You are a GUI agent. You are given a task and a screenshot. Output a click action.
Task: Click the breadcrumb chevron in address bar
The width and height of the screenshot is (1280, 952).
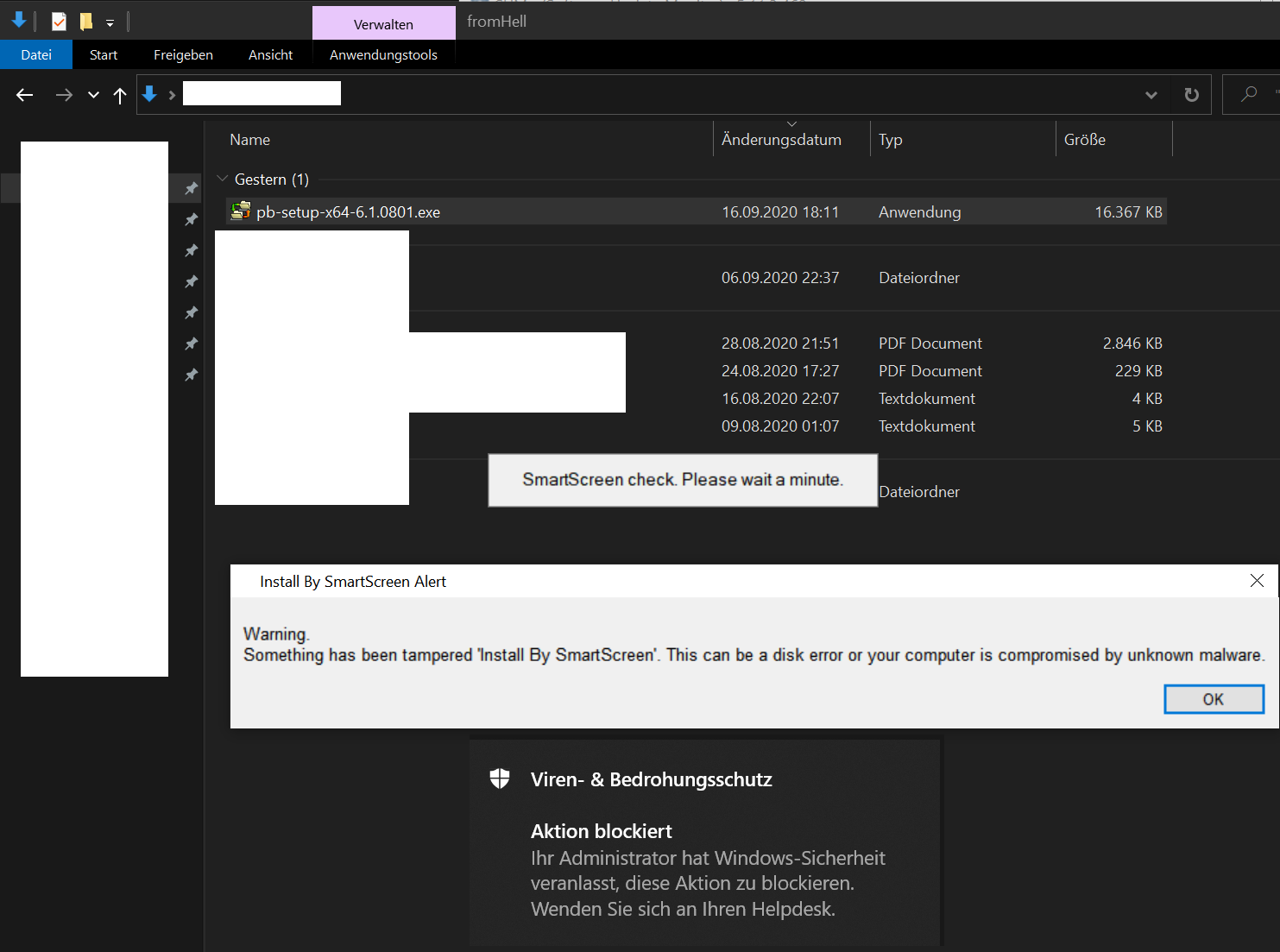point(172,95)
